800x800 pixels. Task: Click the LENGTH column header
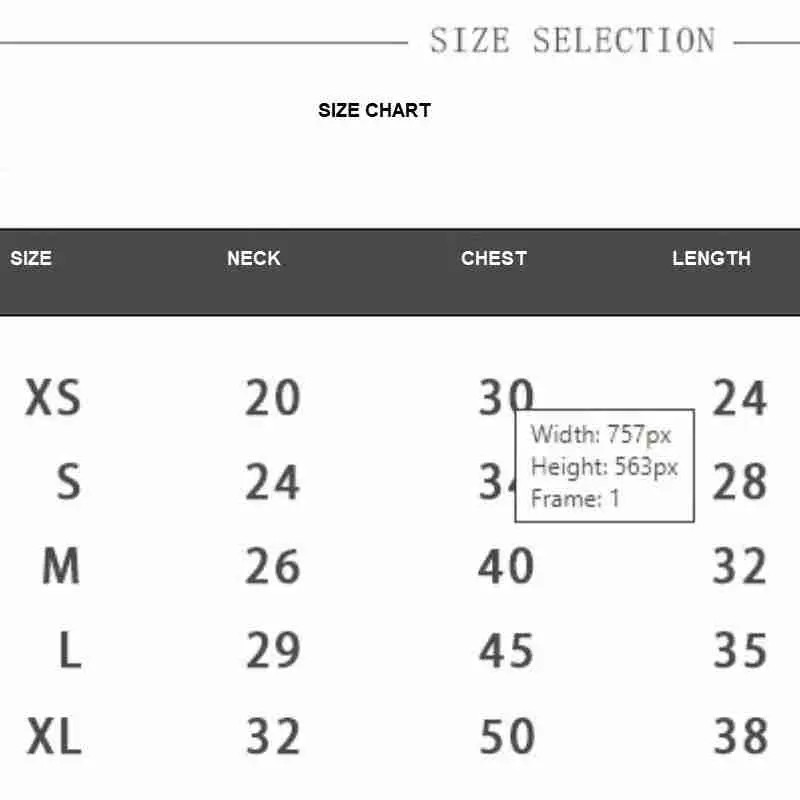pyautogui.click(x=711, y=258)
